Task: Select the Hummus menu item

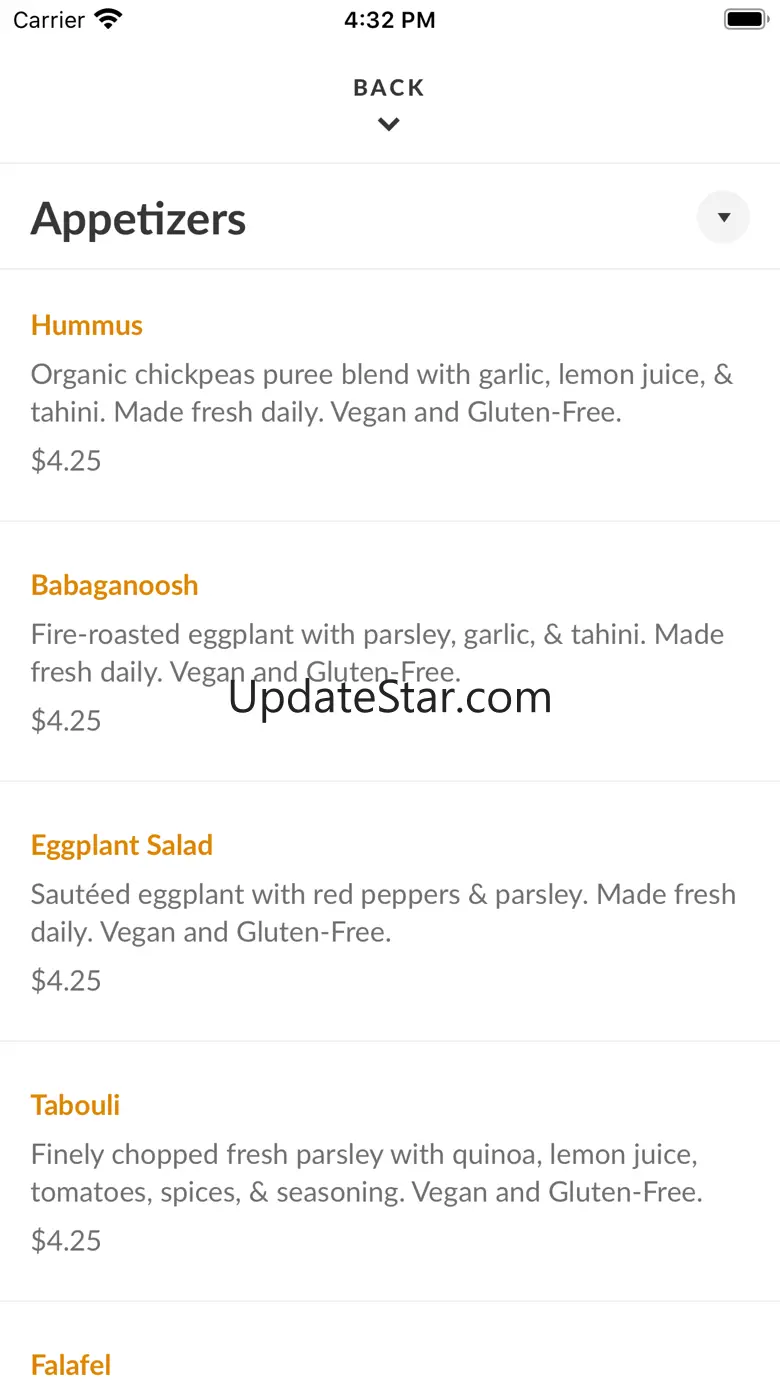Action: tap(87, 325)
